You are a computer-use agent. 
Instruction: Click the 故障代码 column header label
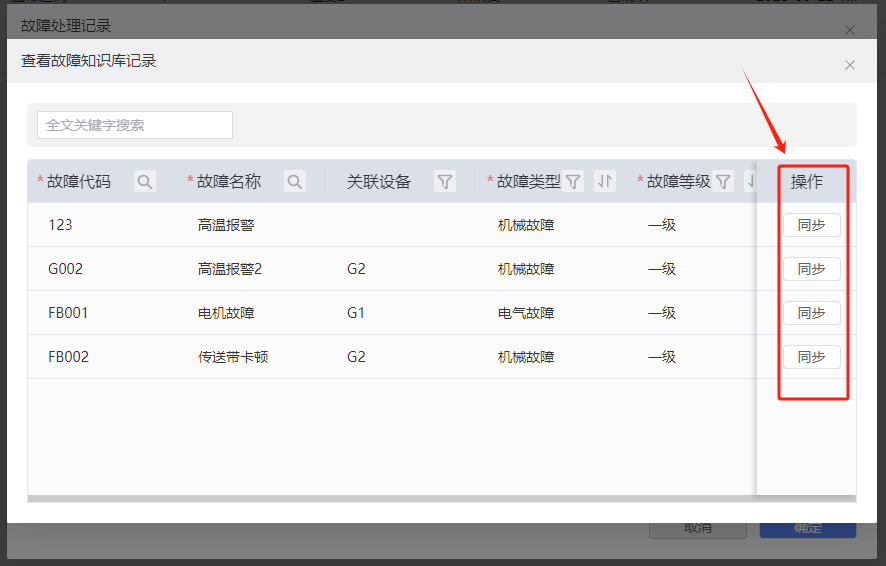(79, 181)
